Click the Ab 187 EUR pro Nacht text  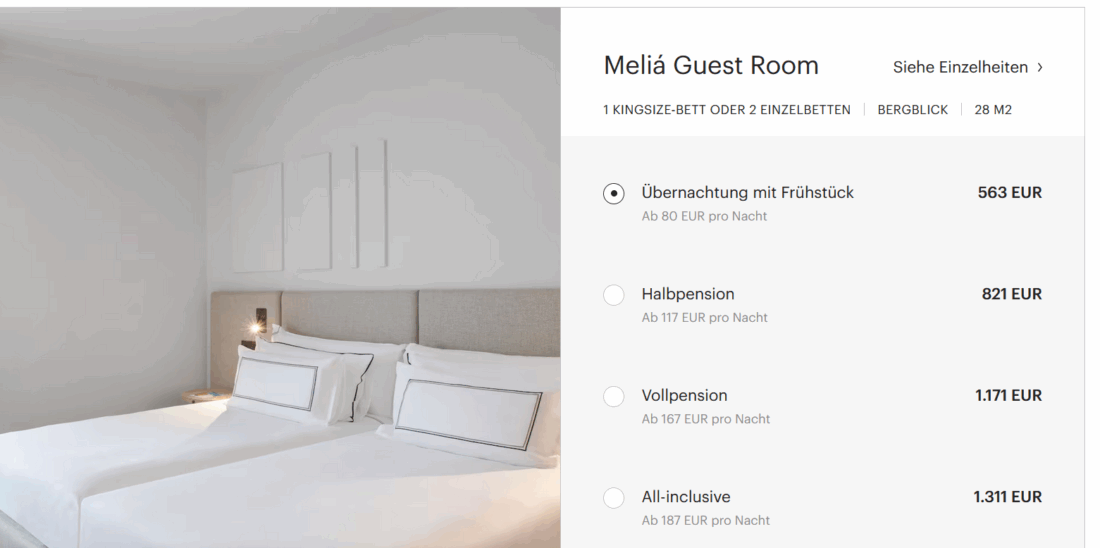pos(705,519)
